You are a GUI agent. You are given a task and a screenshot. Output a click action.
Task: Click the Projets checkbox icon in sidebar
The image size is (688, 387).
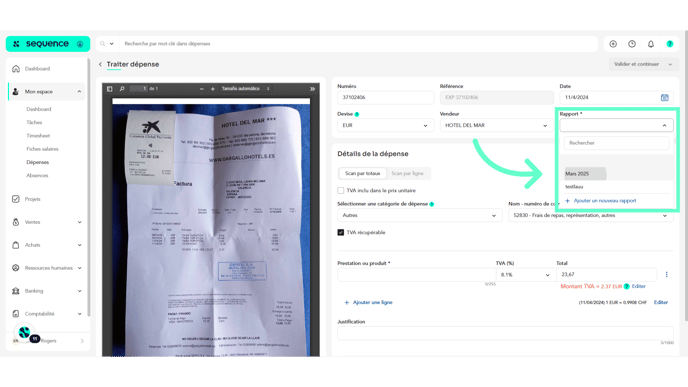[16, 199]
